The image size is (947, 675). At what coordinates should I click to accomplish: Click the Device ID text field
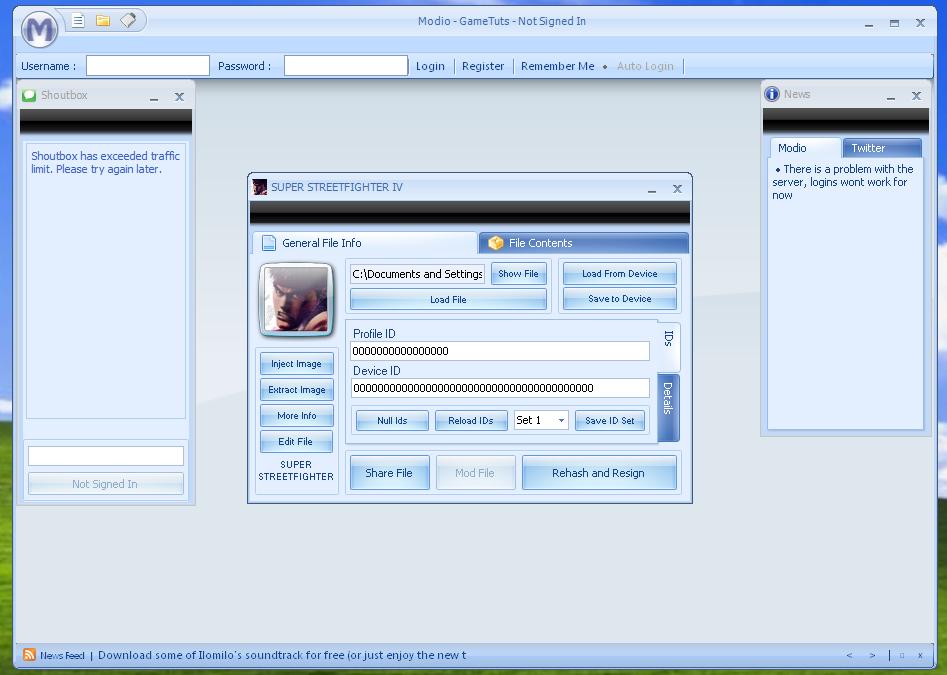[500, 388]
